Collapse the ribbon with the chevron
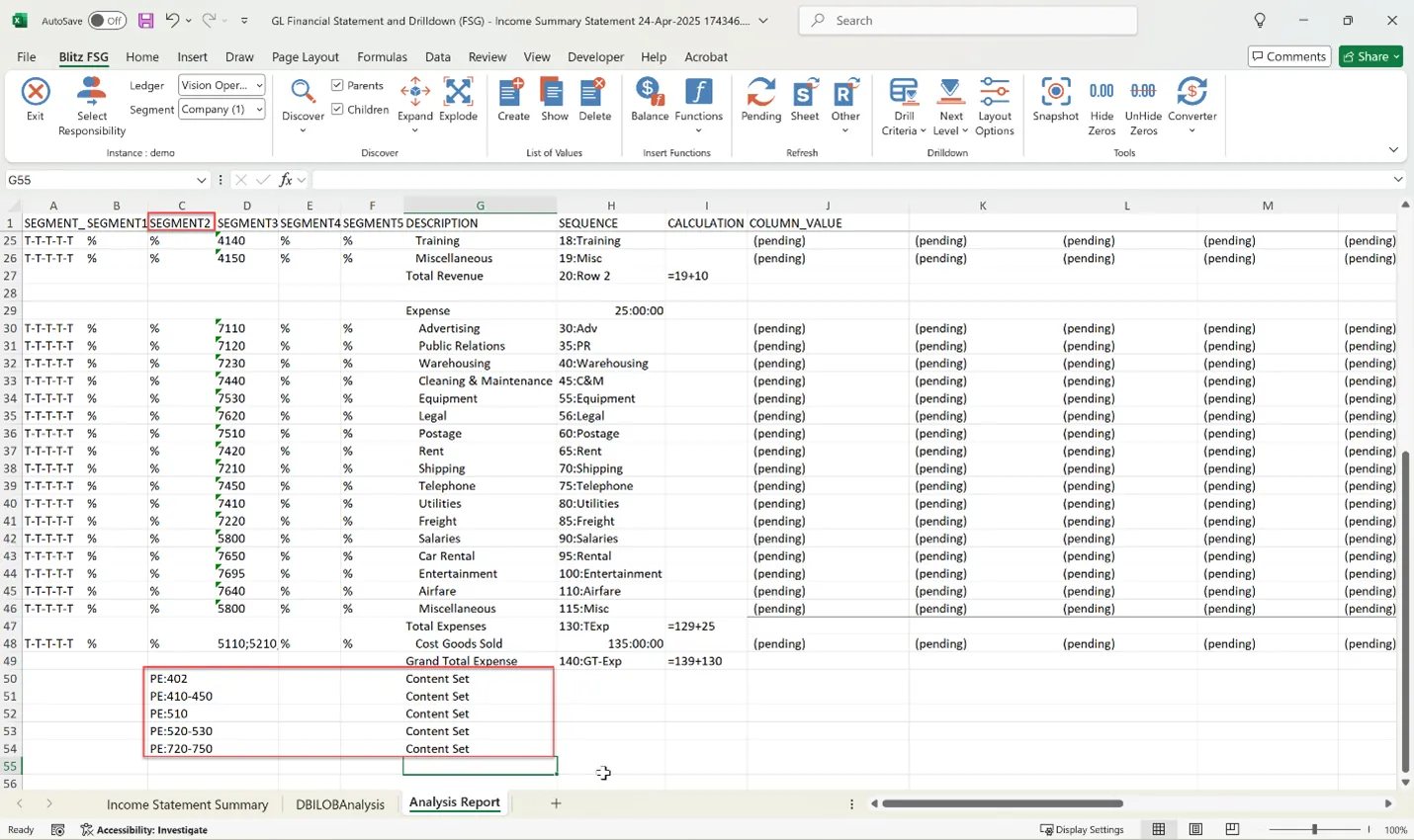This screenshot has height=840, width=1414. (x=1393, y=150)
